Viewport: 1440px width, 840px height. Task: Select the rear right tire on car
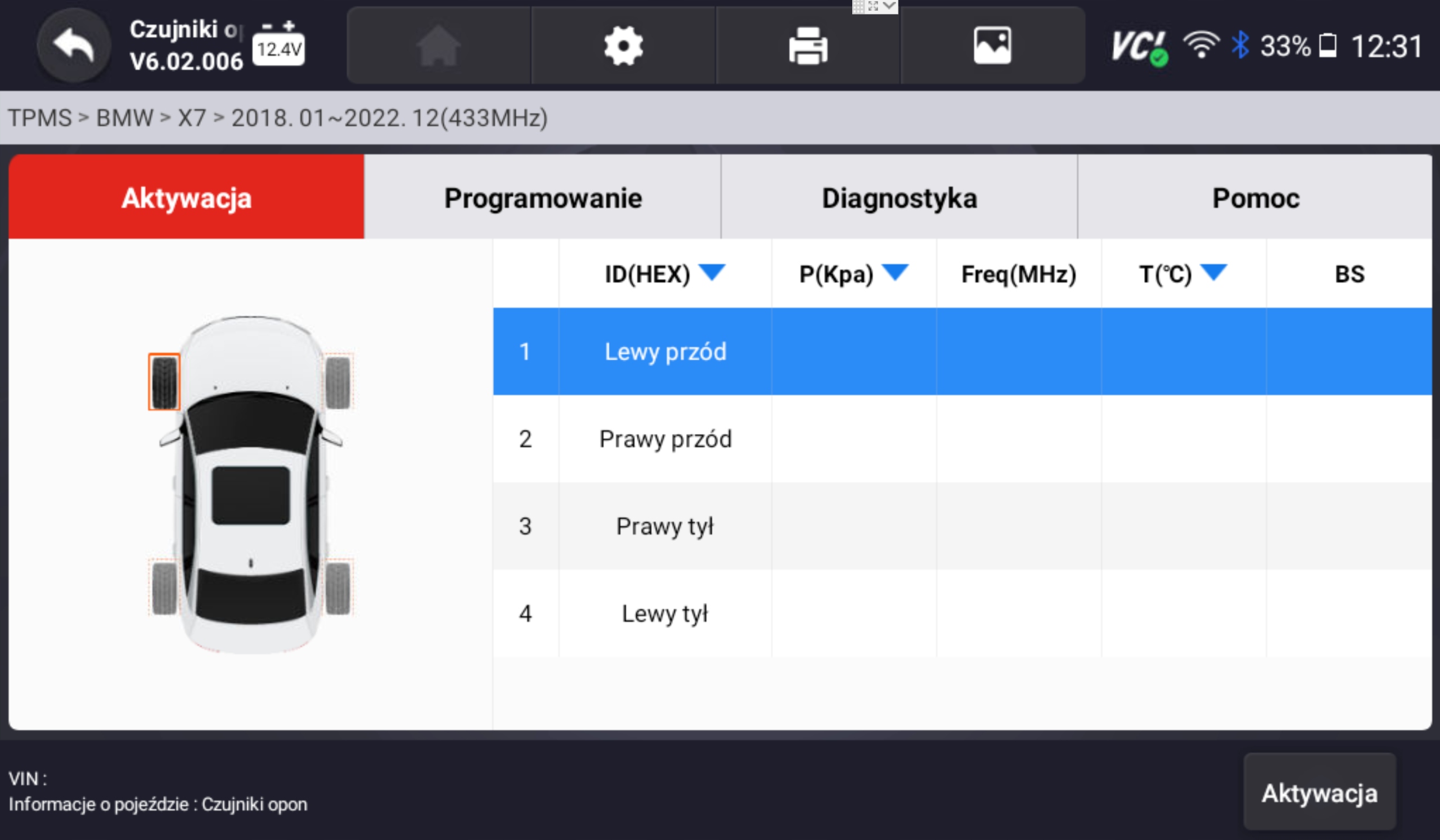click(337, 588)
